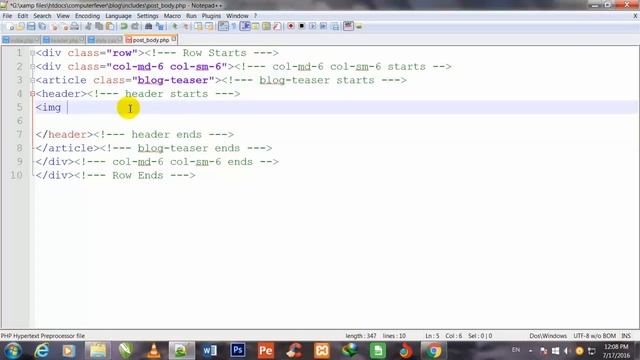Toggle Word Wrap in the toolbar
Image resolution: width=640 pixels, height=360 pixels.
click(x=223, y=27)
